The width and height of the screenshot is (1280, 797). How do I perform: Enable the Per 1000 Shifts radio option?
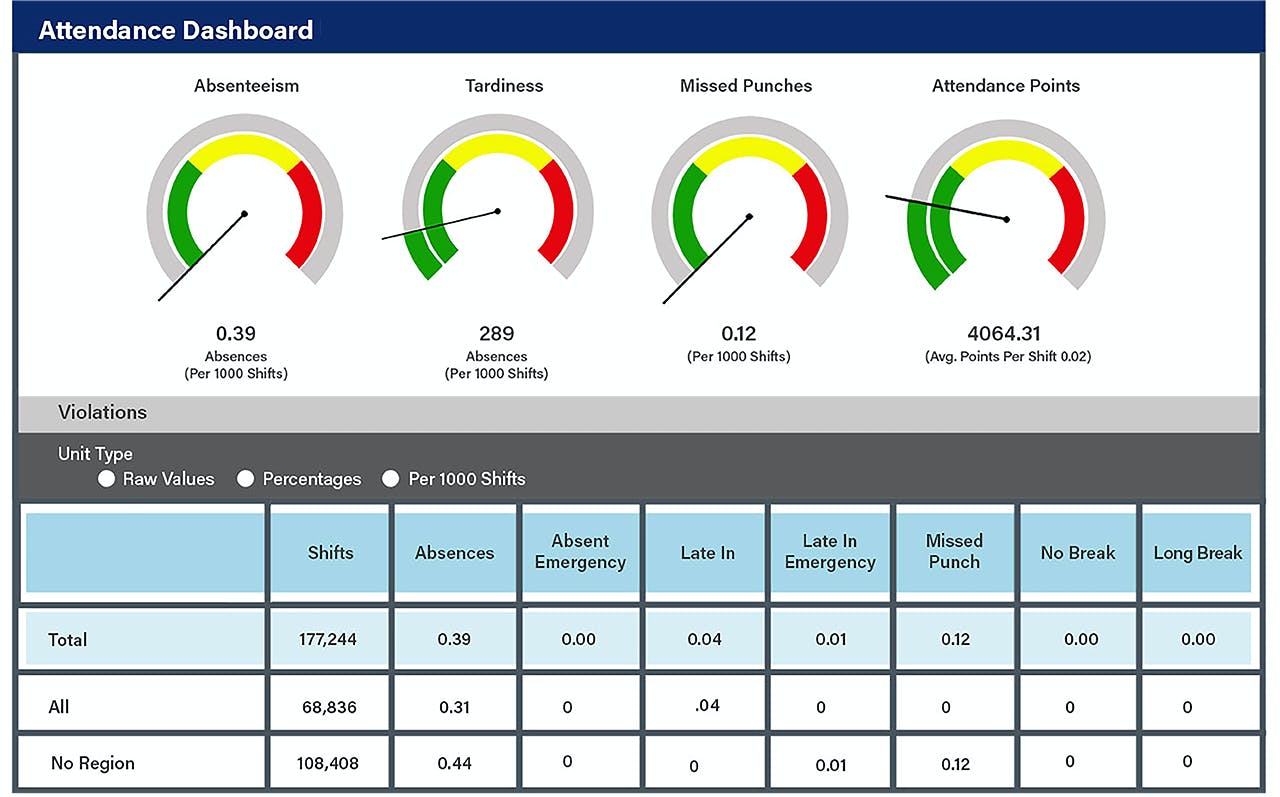tap(391, 479)
